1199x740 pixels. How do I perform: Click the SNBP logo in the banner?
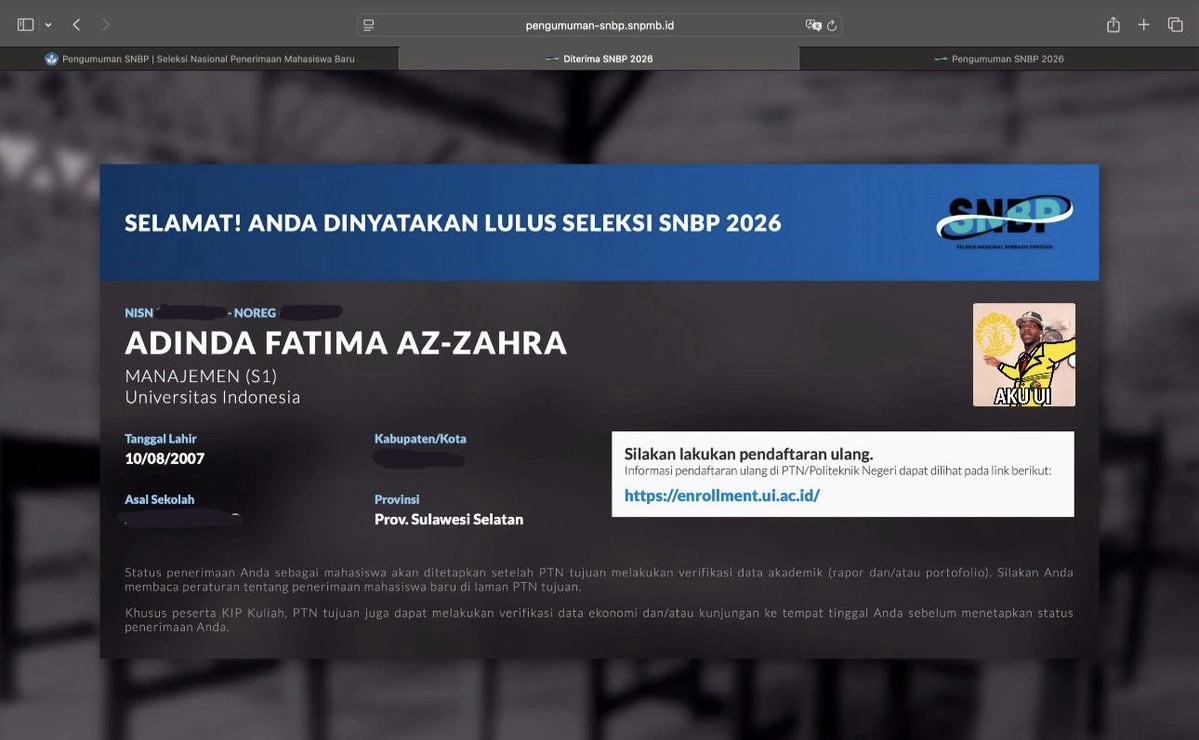pyautogui.click(x=1004, y=222)
